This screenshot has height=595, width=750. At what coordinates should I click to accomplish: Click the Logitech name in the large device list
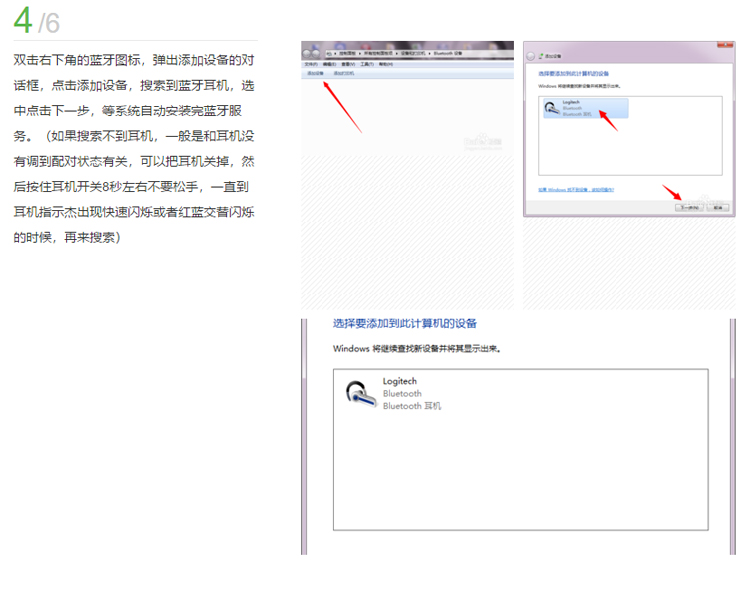(x=399, y=381)
